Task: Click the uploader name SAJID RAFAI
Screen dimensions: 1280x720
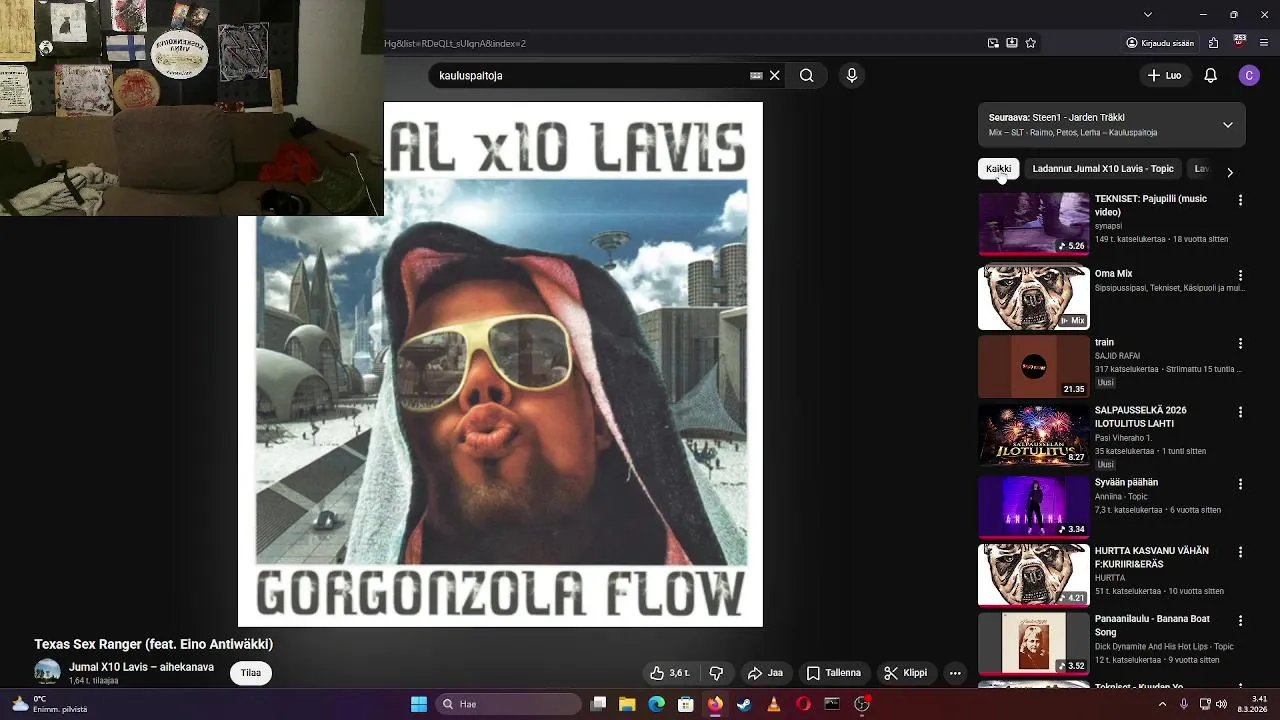Action: [x=1117, y=356]
